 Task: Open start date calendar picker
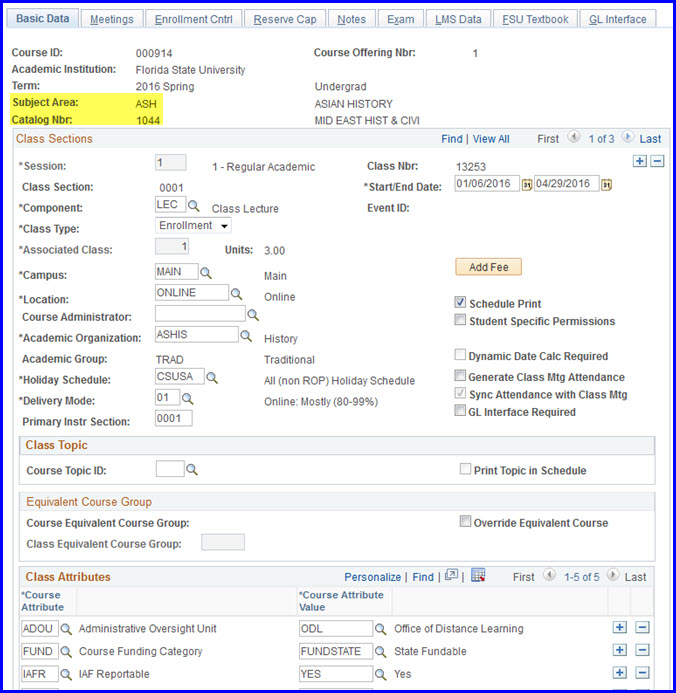coord(526,184)
